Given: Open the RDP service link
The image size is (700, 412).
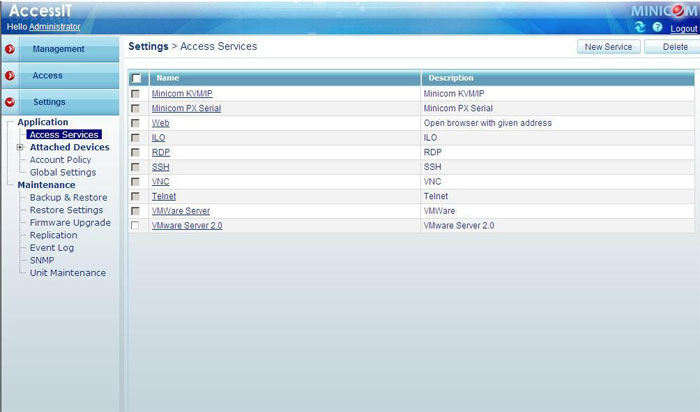Looking at the screenshot, I should point(160,152).
